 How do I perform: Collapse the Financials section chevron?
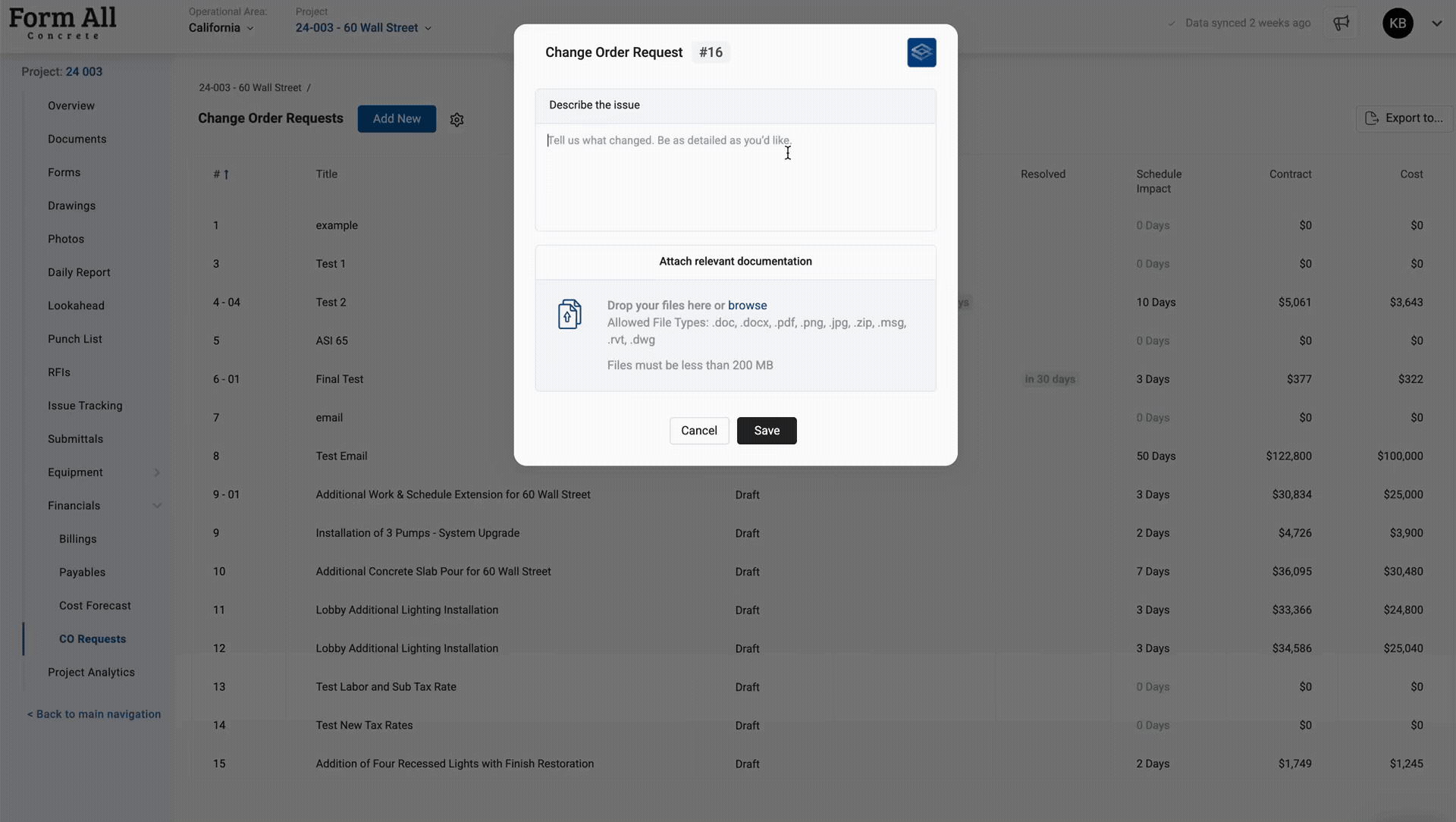[x=157, y=506]
